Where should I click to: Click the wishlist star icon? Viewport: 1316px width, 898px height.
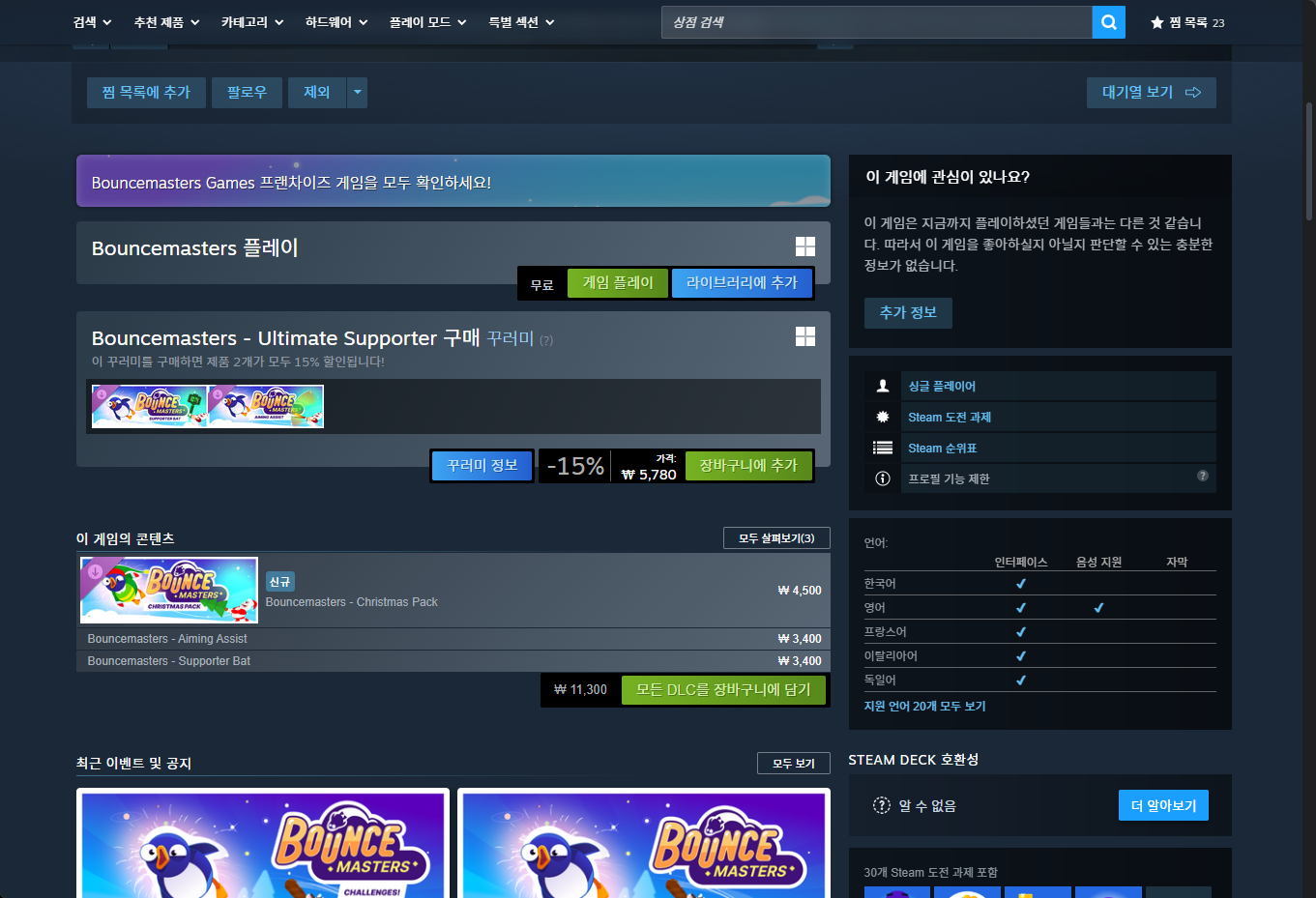point(1156,22)
